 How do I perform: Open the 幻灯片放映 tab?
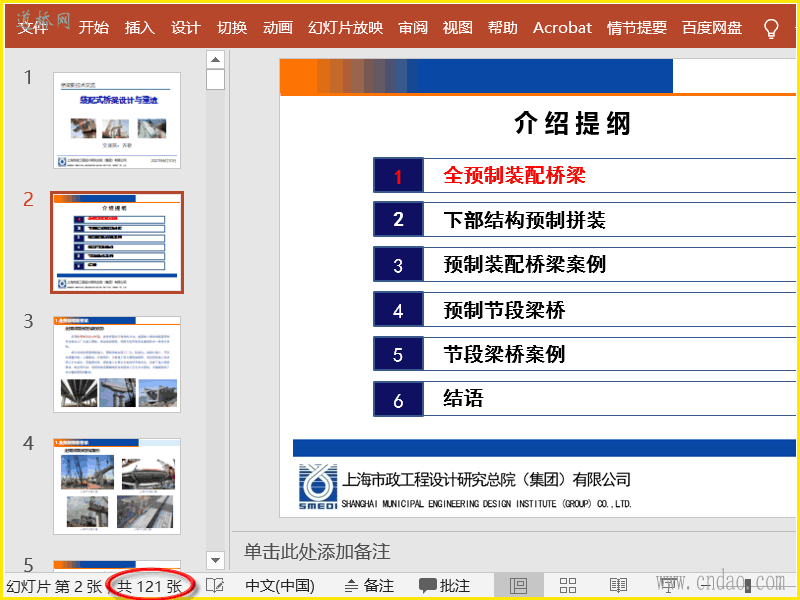coord(345,28)
